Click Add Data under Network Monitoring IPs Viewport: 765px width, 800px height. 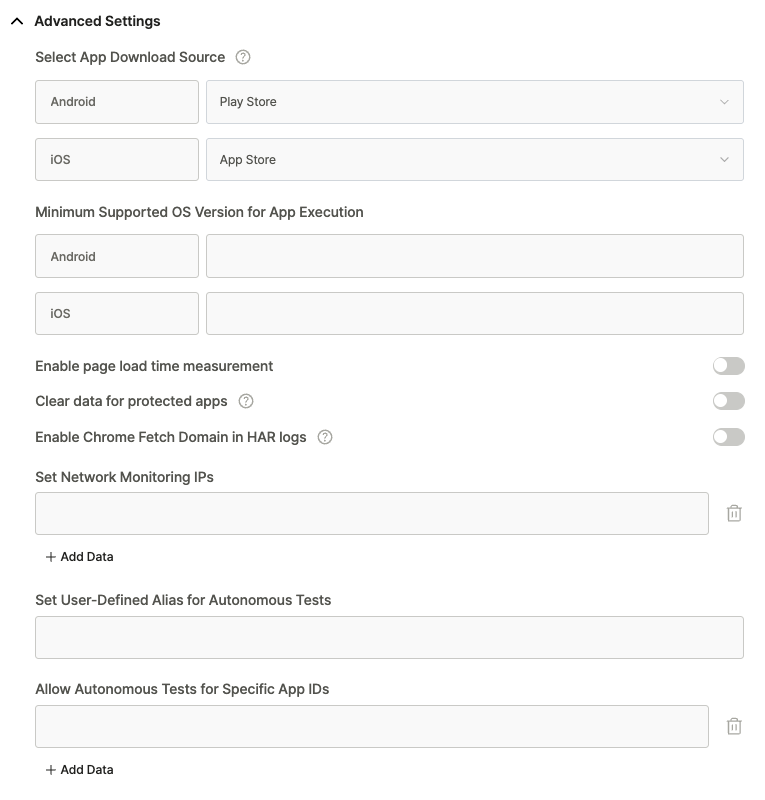(80, 556)
